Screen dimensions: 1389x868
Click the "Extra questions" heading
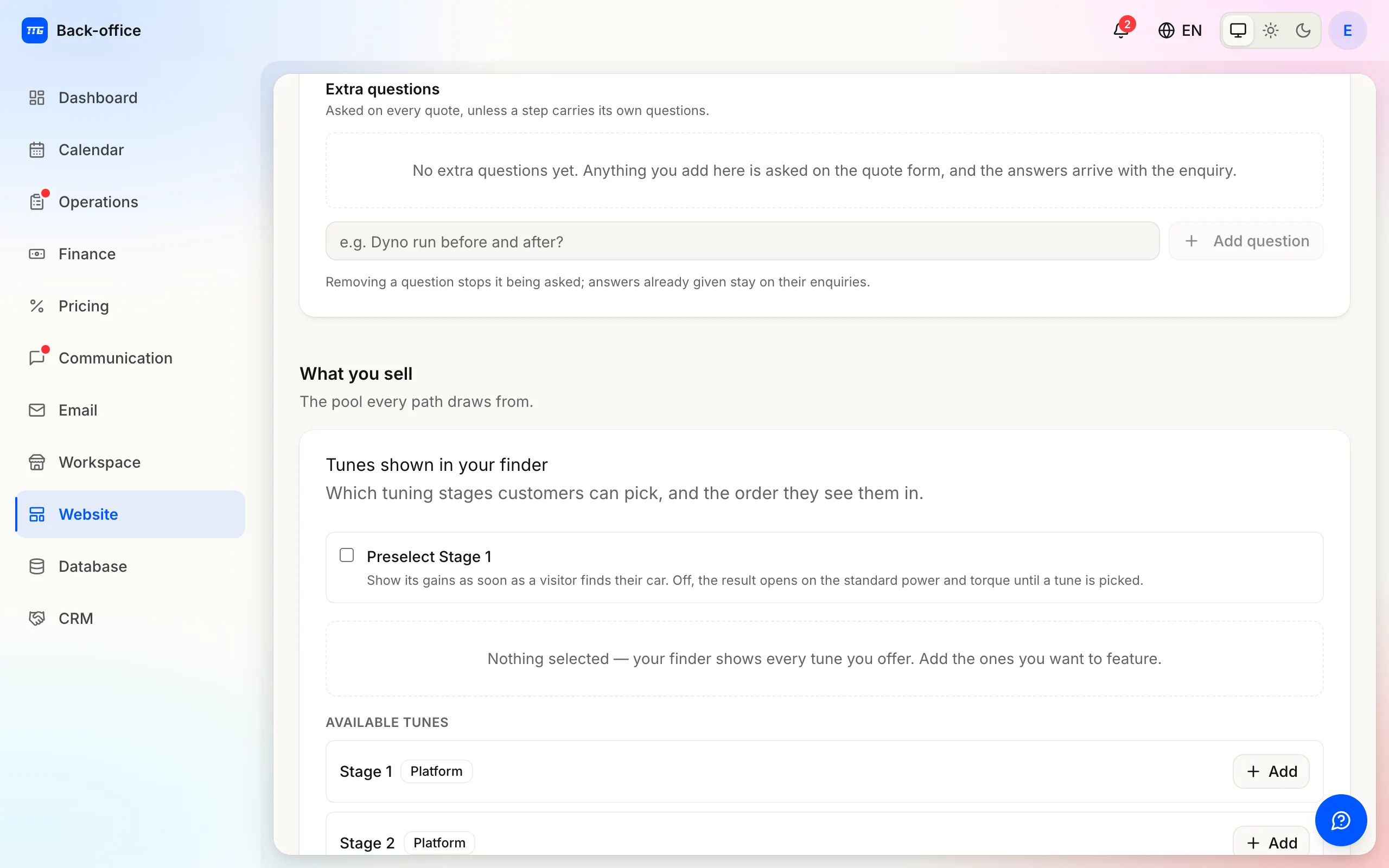(383, 89)
